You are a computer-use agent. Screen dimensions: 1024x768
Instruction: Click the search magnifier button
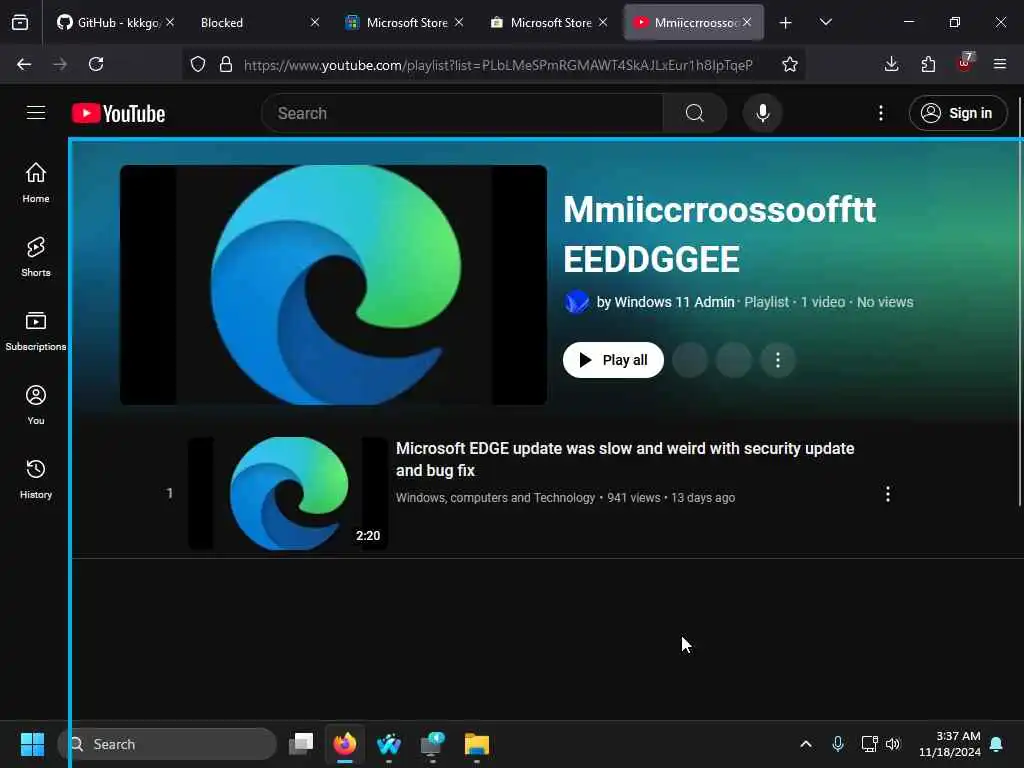[x=695, y=113]
